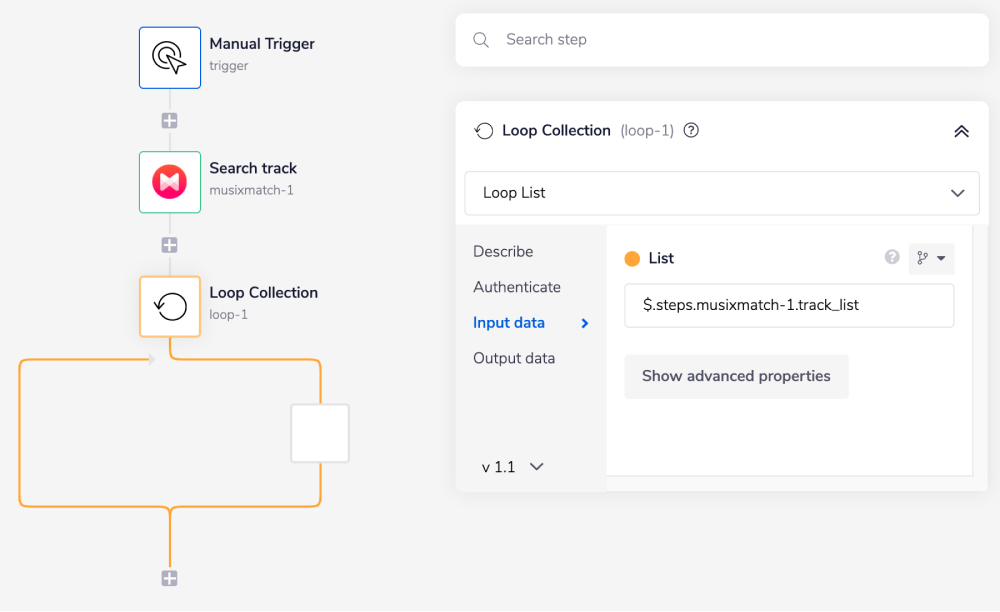Add step between Search track and Loop Collection
This screenshot has height=612, width=1000.
click(170, 245)
